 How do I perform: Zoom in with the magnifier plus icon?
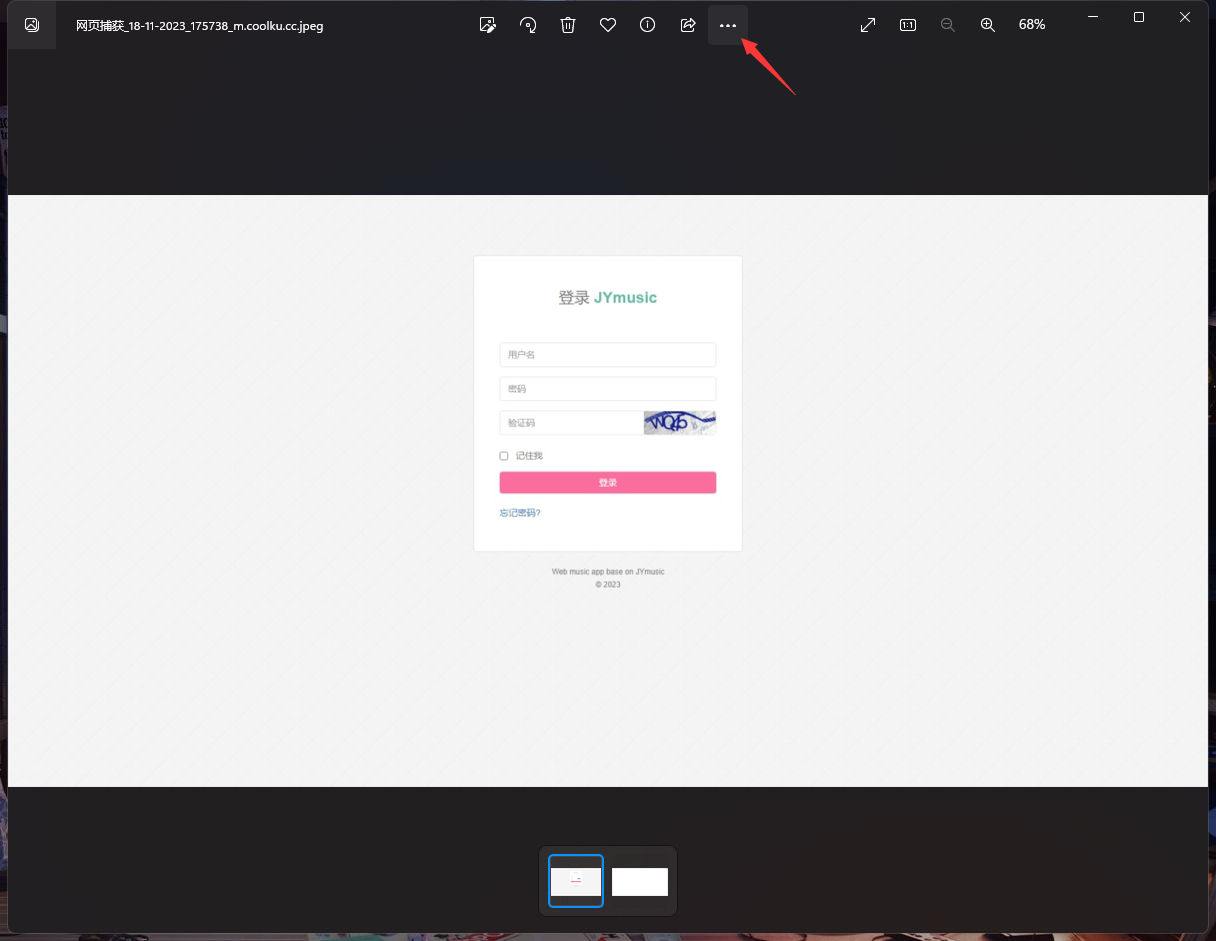click(x=988, y=25)
